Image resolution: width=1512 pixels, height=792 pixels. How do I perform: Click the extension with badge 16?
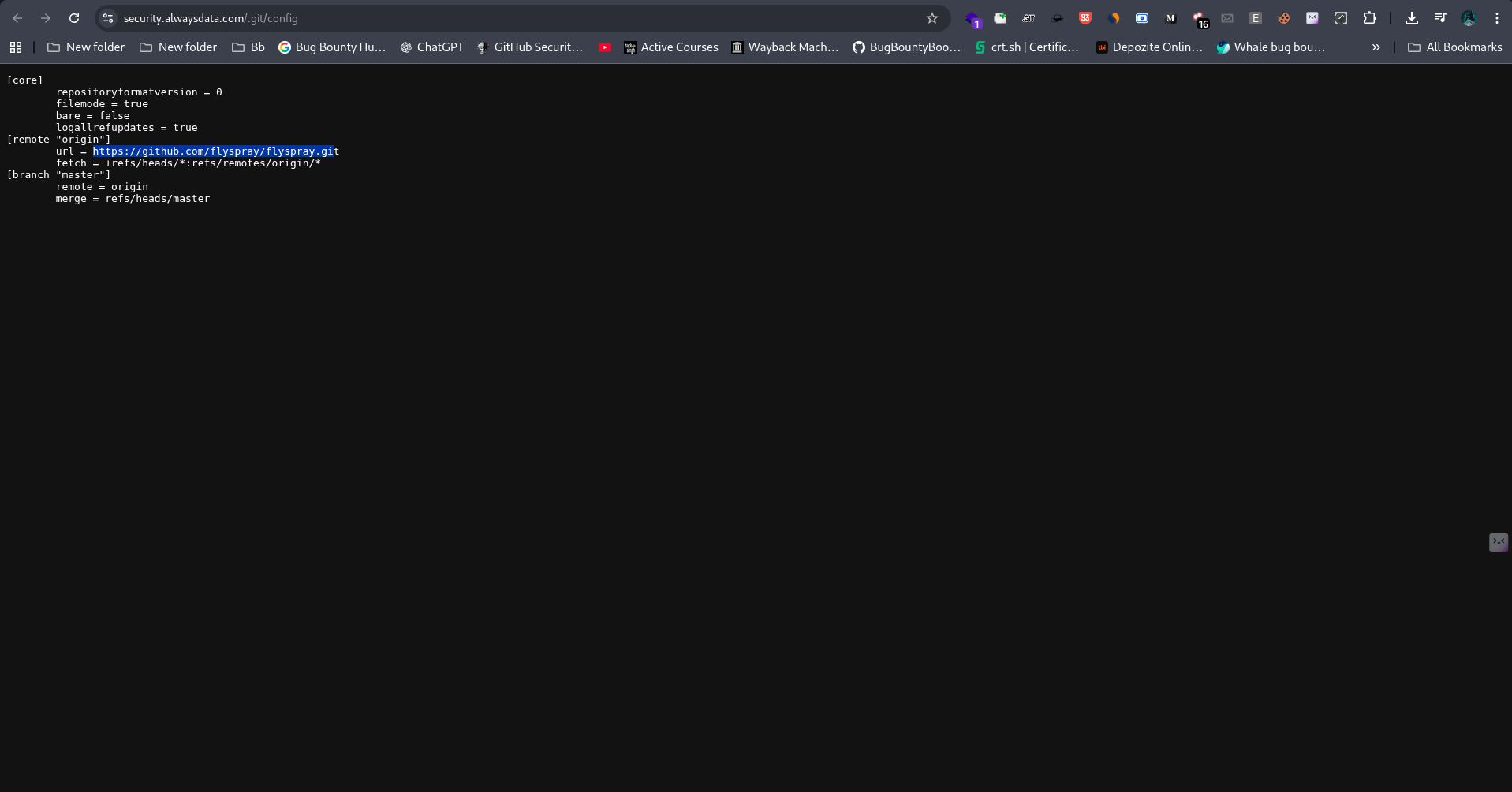[1199, 19]
